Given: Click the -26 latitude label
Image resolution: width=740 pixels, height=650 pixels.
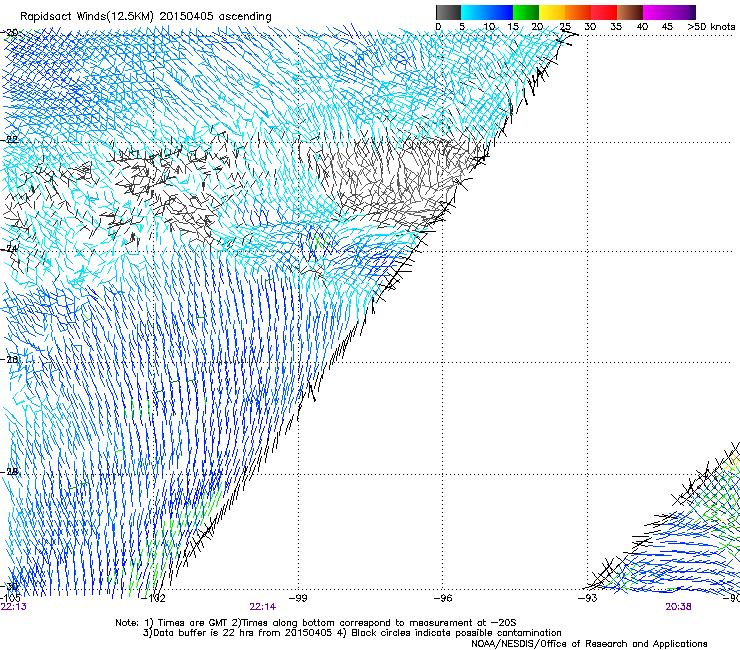Looking at the screenshot, I should [9, 360].
